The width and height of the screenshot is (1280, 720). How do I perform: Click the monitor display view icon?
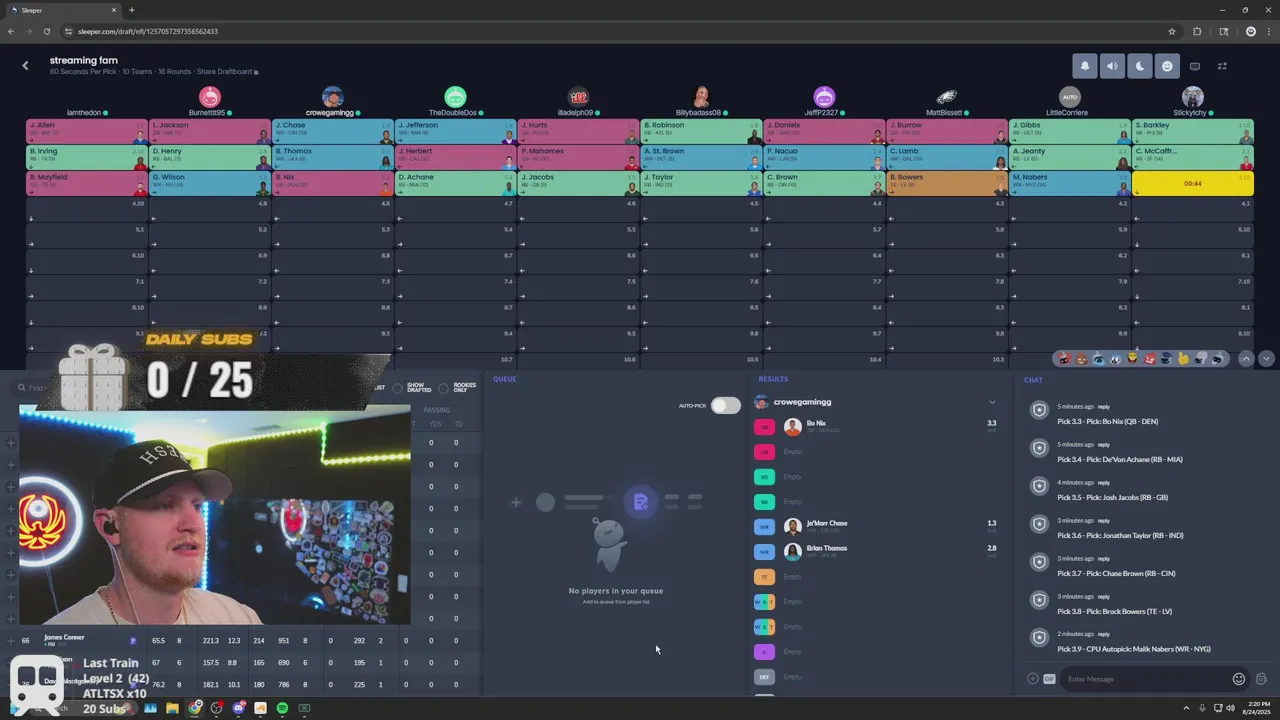point(1195,66)
